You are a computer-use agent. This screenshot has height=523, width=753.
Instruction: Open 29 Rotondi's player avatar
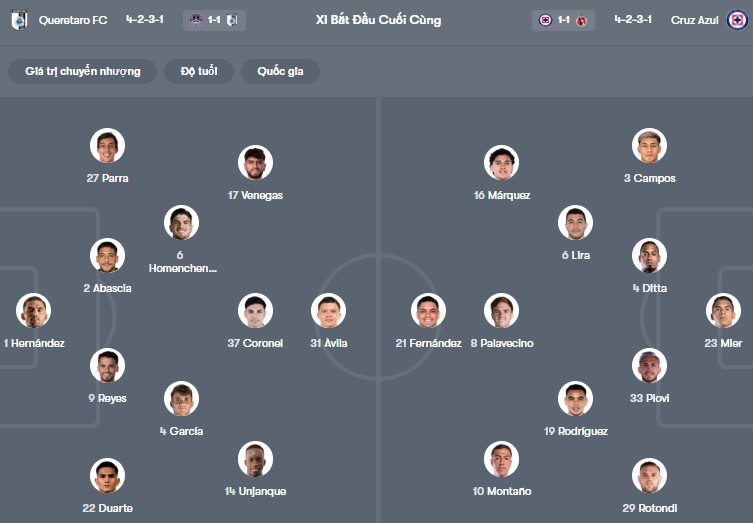[649, 476]
